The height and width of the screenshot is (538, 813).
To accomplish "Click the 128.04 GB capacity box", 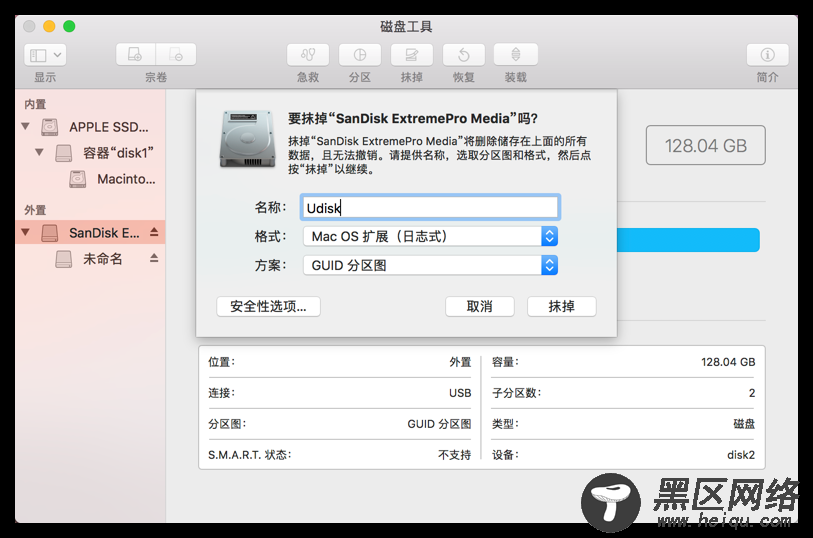I will [706, 145].
